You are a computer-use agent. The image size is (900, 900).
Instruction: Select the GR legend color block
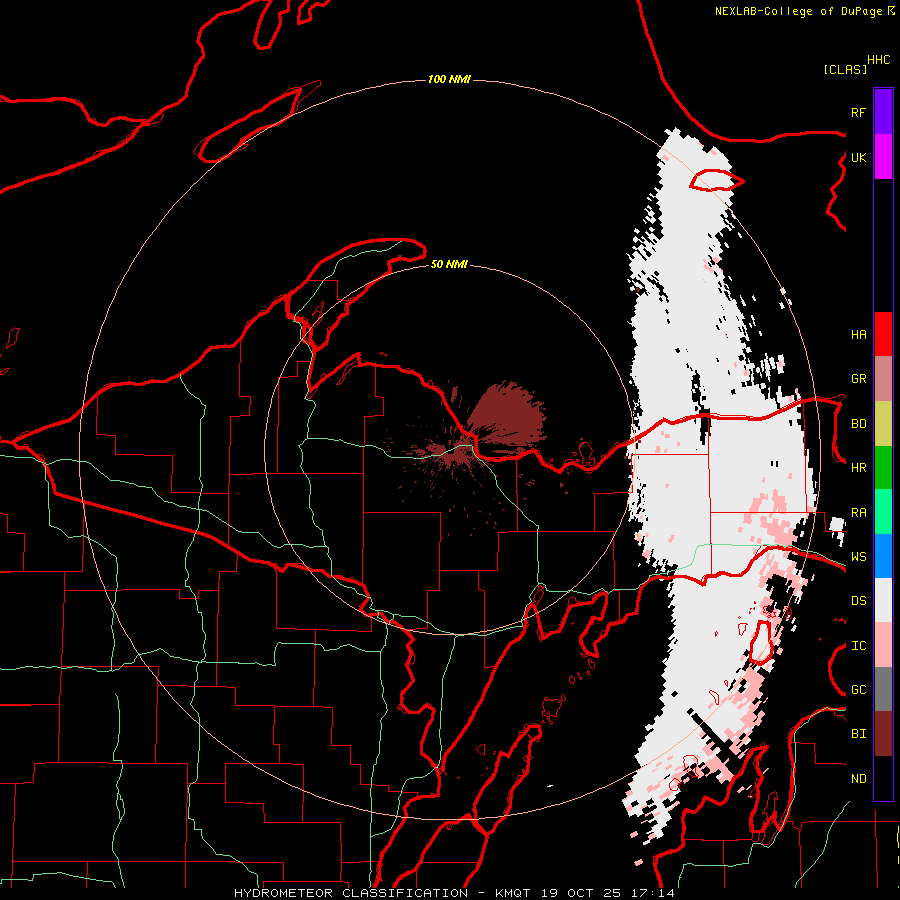(883, 379)
